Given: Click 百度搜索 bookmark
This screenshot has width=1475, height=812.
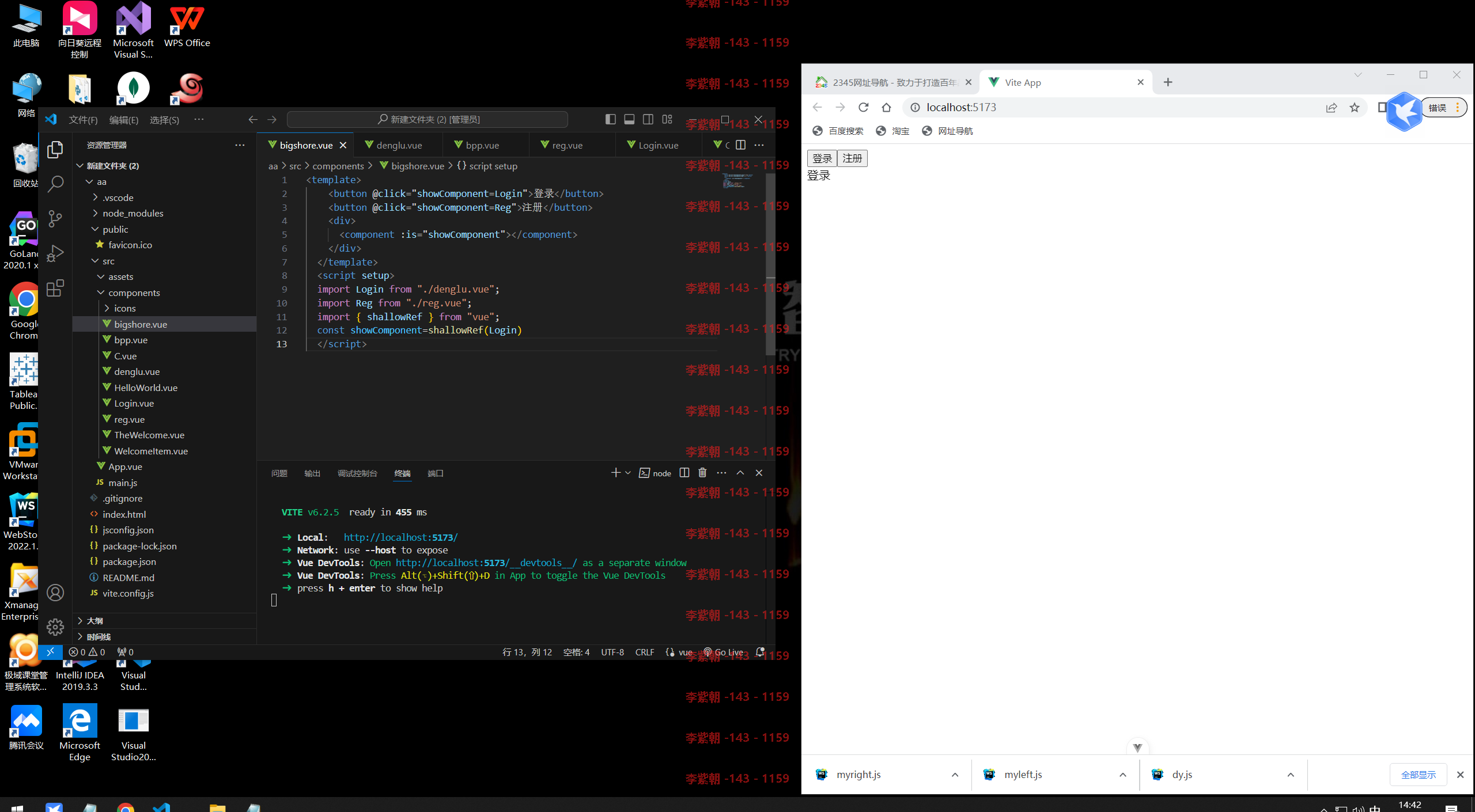Looking at the screenshot, I should 838,131.
